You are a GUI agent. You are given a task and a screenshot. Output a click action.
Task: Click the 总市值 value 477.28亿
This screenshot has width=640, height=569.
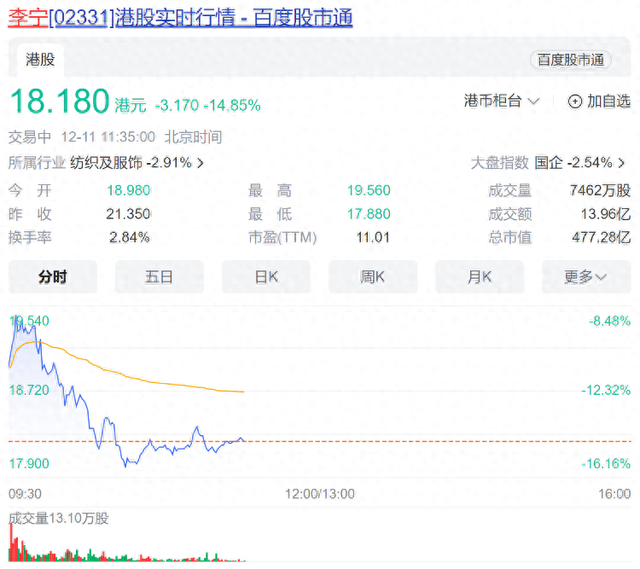pyautogui.click(x=601, y=237)
